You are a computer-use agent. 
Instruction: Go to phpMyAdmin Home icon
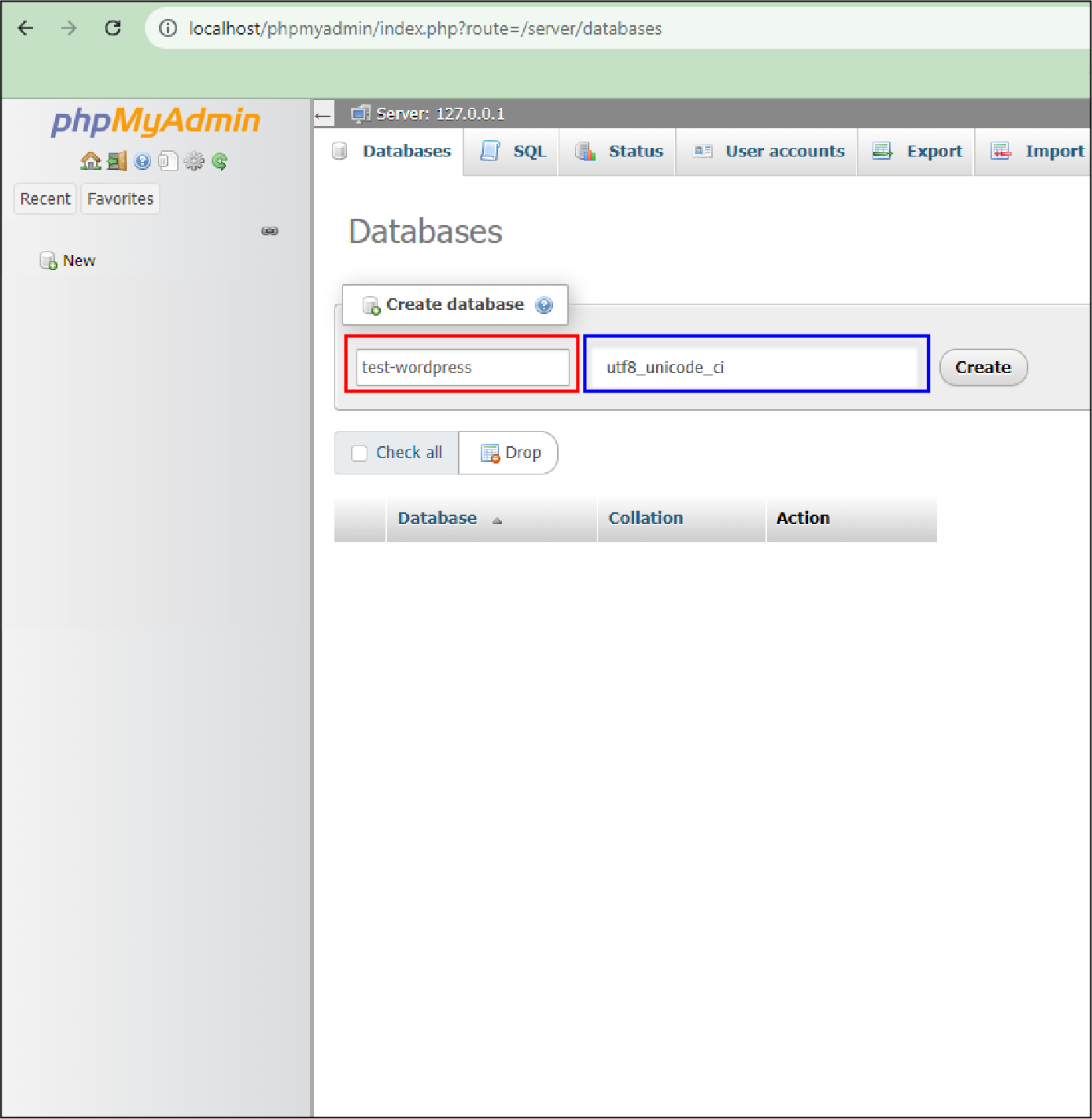[90, 161]
